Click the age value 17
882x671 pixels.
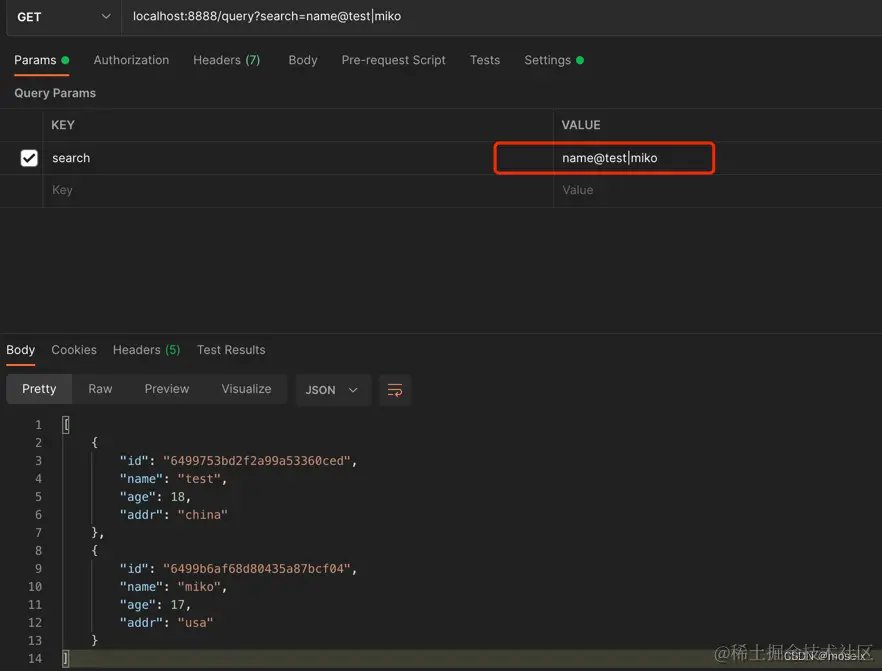click(x=178, y=605)
